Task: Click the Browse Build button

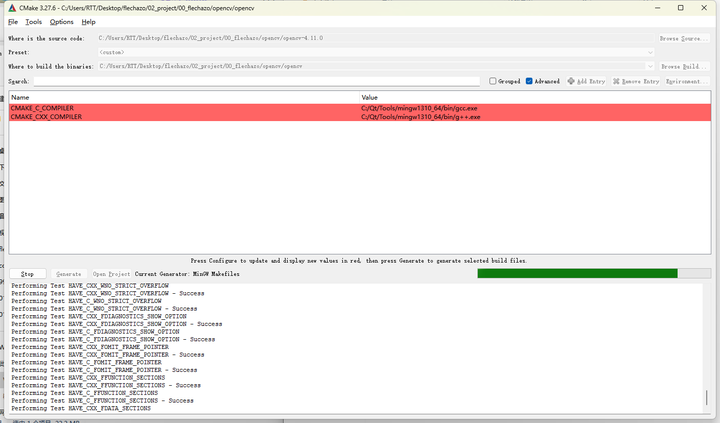Action: [684, 67]
